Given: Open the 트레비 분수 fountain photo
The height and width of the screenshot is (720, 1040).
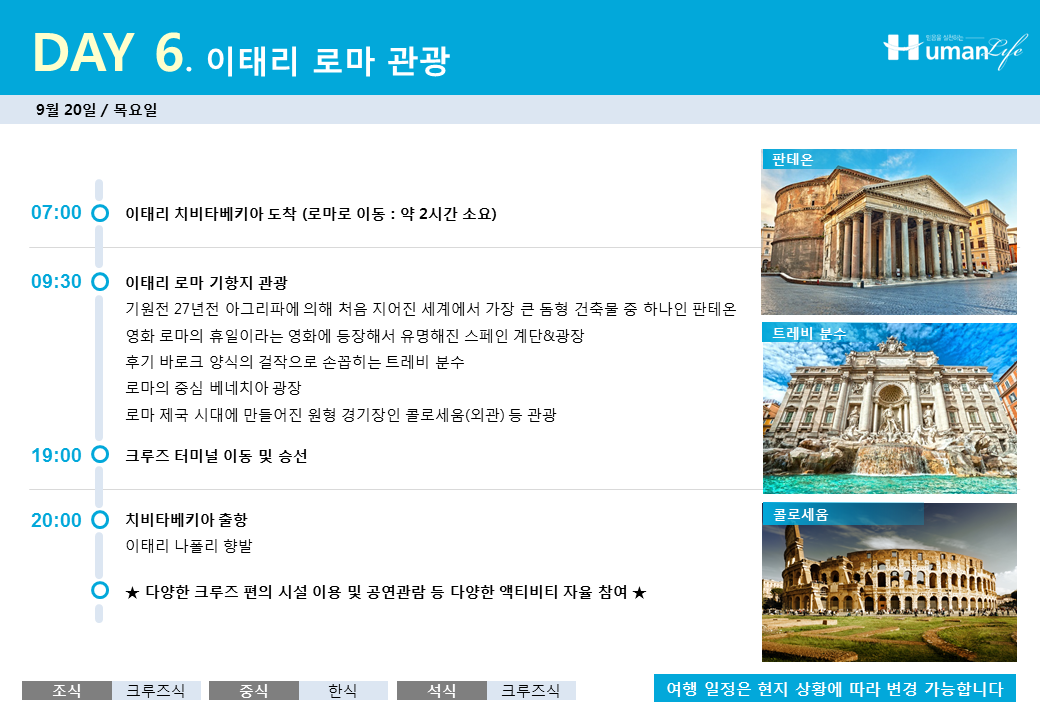Looking at the screenshot, I should [x=889, y=408].
